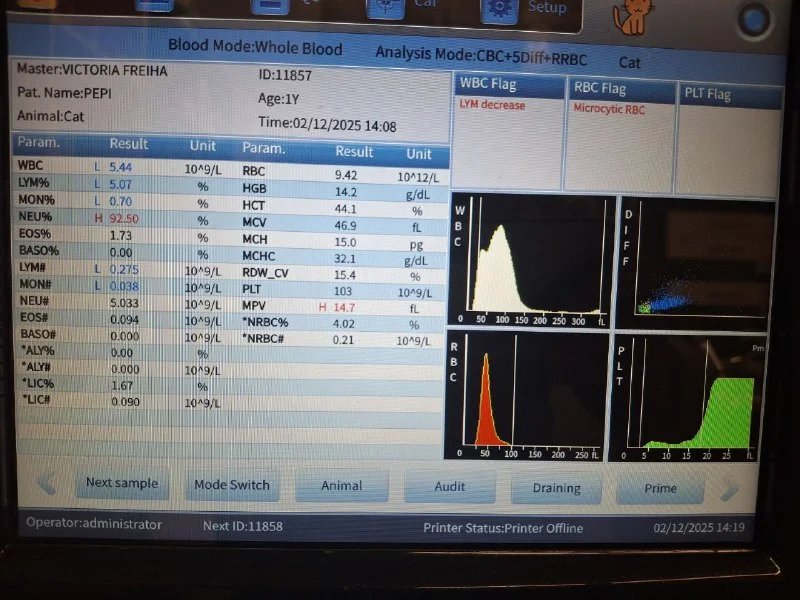Open the Audit function
Viewport: 800px width, 600px height.
point(450,488)
